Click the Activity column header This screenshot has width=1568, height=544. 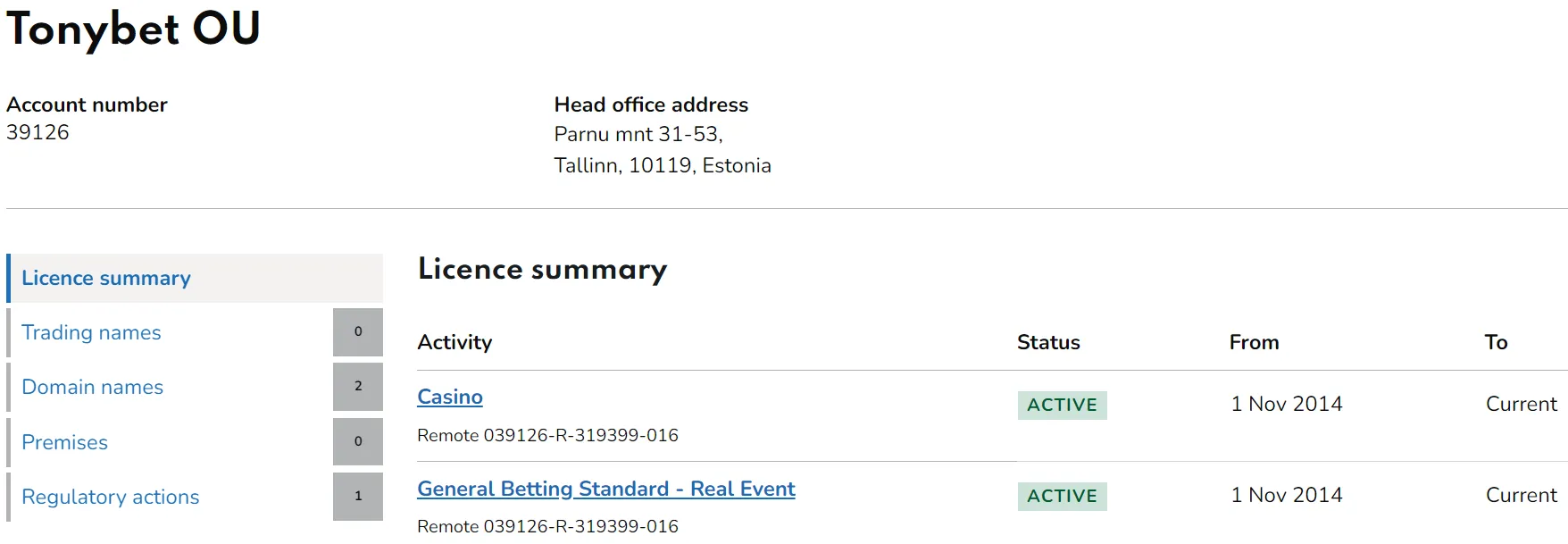[x=455, y=343]
